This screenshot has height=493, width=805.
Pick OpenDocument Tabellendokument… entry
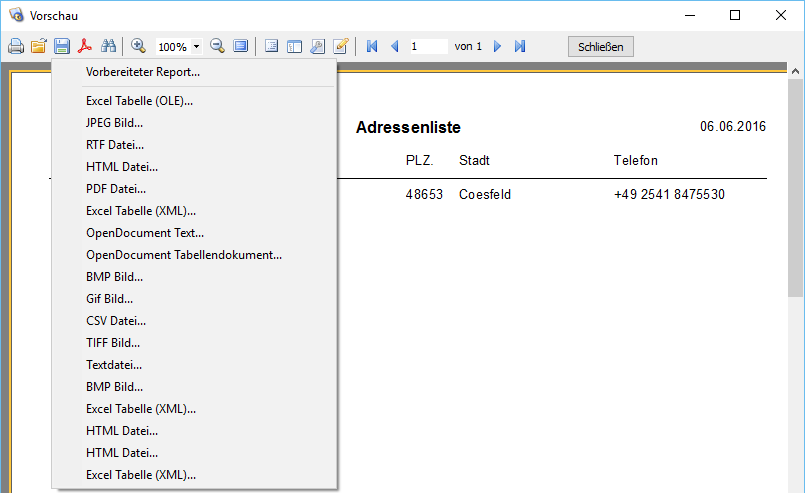[184, 255]
